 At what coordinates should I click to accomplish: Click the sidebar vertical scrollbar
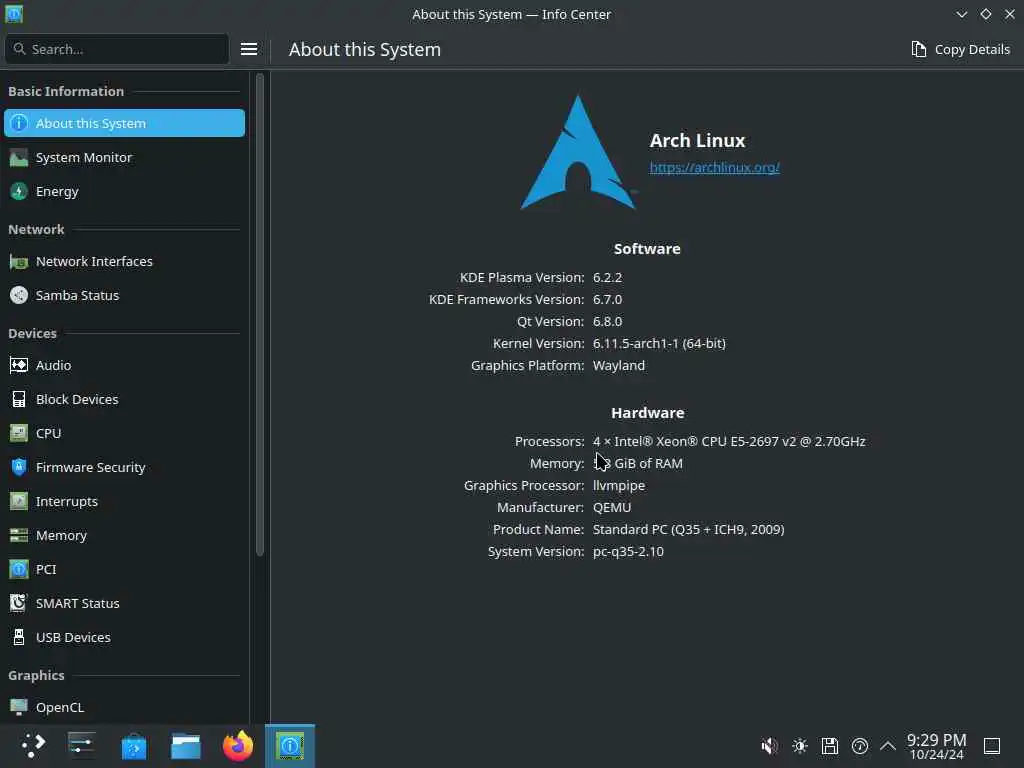(x=260, y=315)
